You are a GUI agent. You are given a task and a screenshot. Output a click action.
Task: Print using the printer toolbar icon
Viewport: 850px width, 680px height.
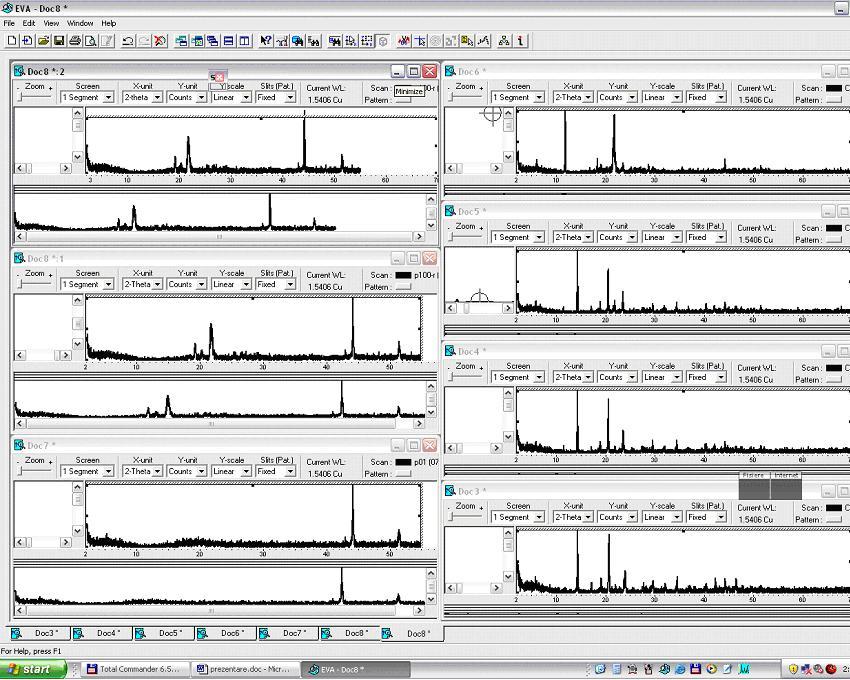point(75,41)
